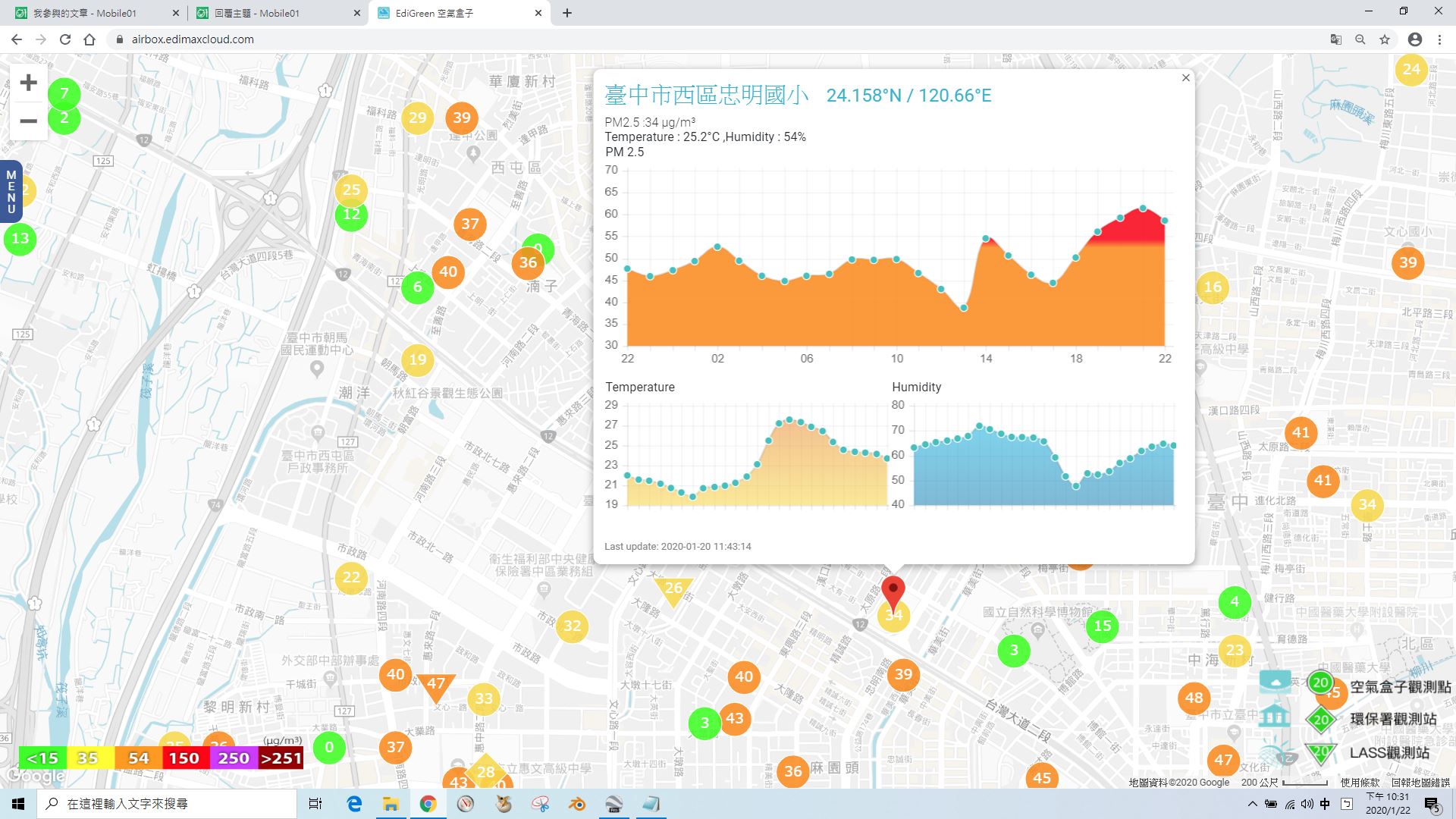Click the yellow triangle 26 LASS marker
The height and width of the screenshot is (819, 1456).
point(673,591)
